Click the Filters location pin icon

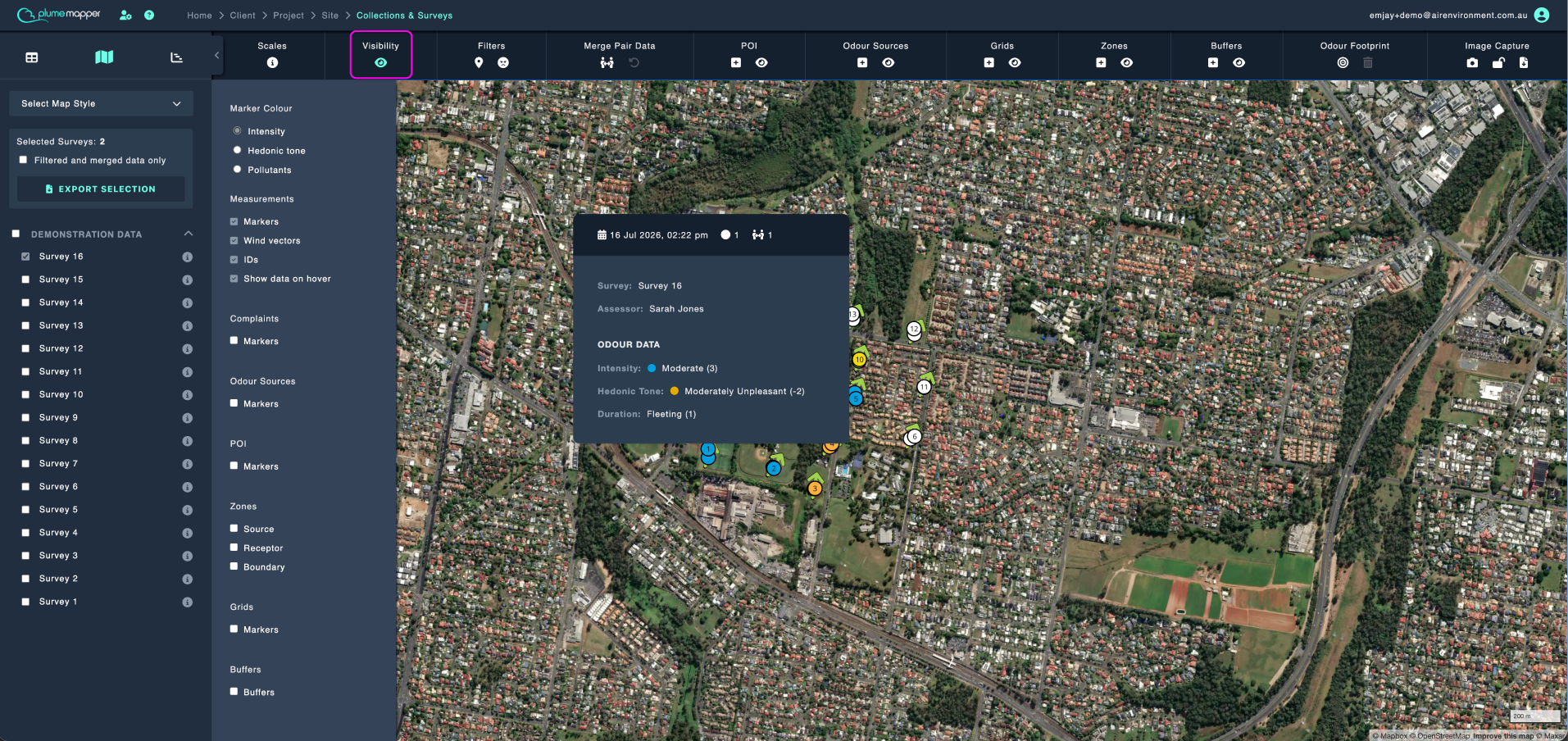click(x=479, y=63)
